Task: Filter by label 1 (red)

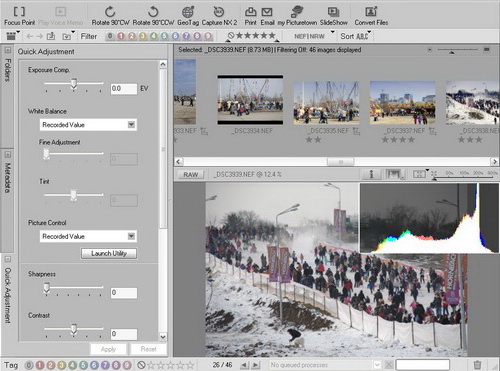Action: click(x=121, y=36)
